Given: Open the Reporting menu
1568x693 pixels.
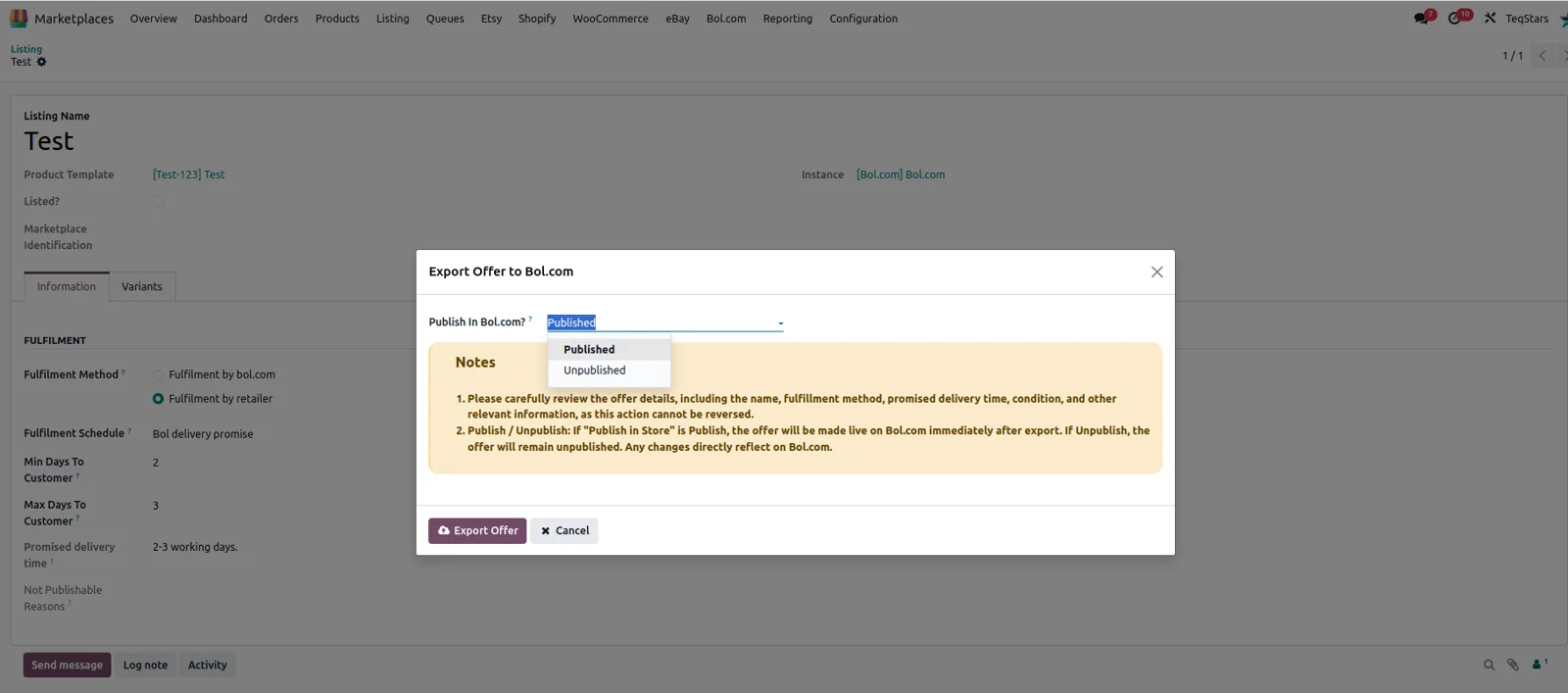Looking at the screenshot, I should (788, 19).
